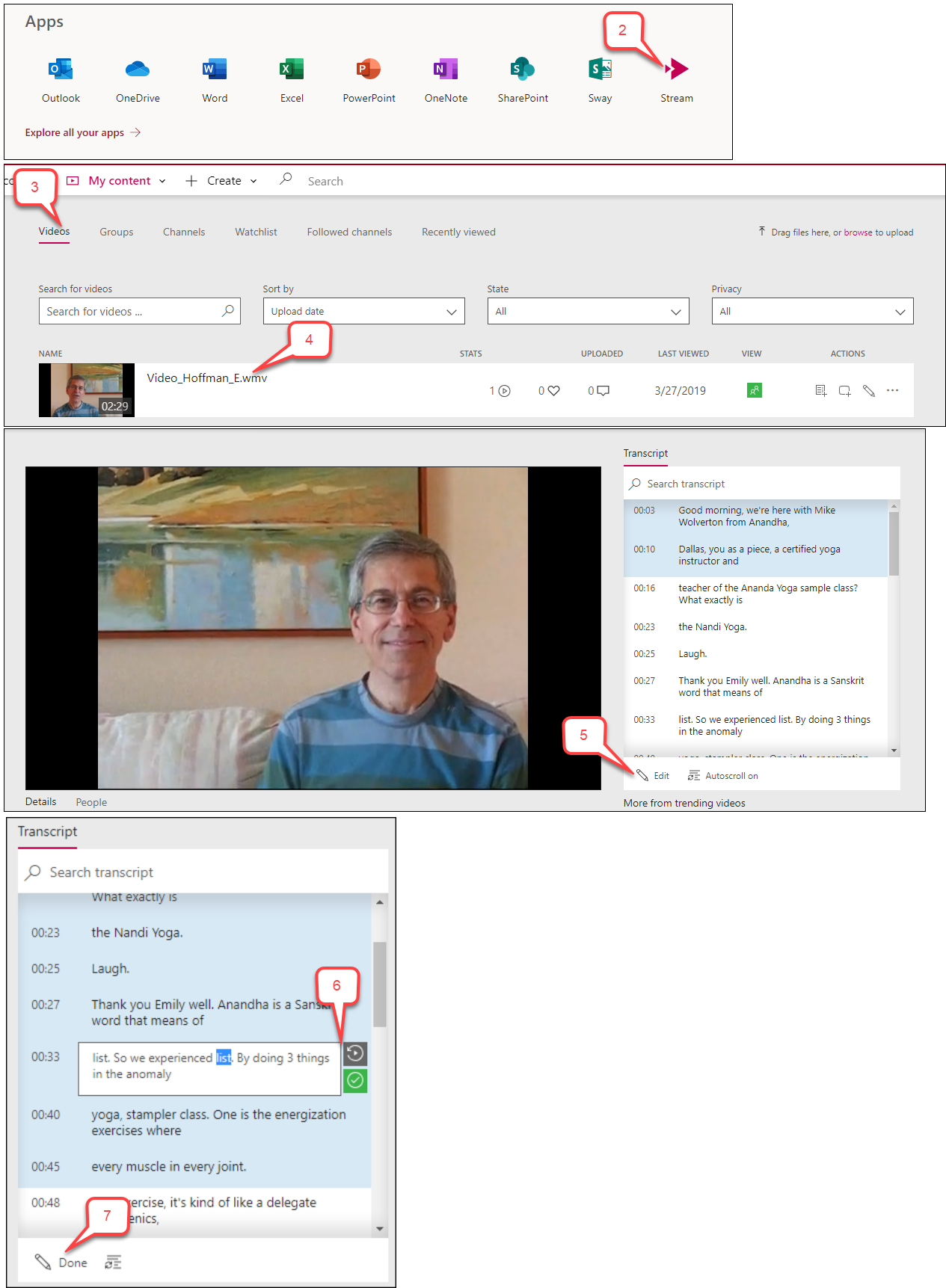Click the pencil edit action for Video_Hoffman_E.wmv

tap(868, 390)
